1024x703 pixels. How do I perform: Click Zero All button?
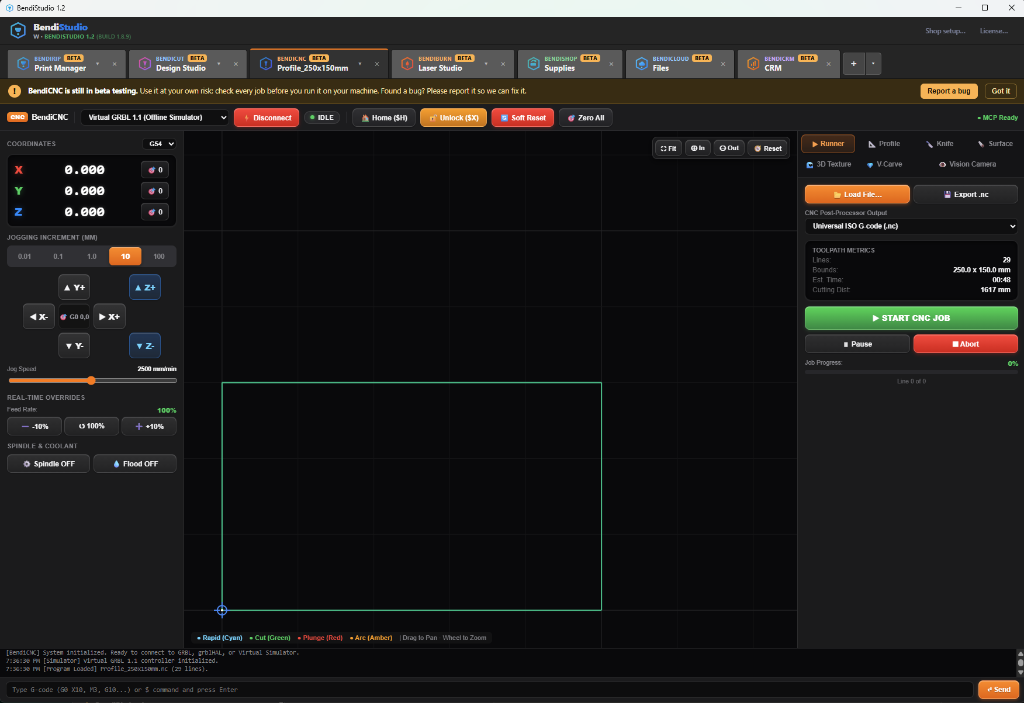click(x=586, y=118)
